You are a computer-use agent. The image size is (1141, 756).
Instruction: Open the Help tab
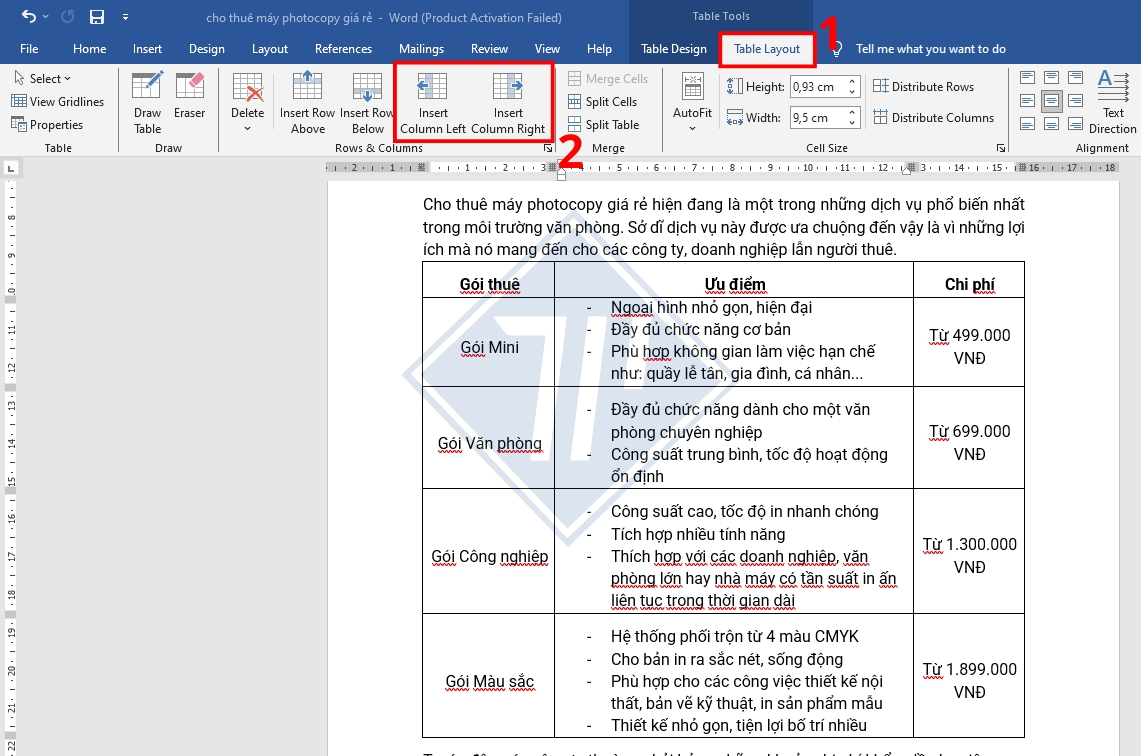(600, 49)
